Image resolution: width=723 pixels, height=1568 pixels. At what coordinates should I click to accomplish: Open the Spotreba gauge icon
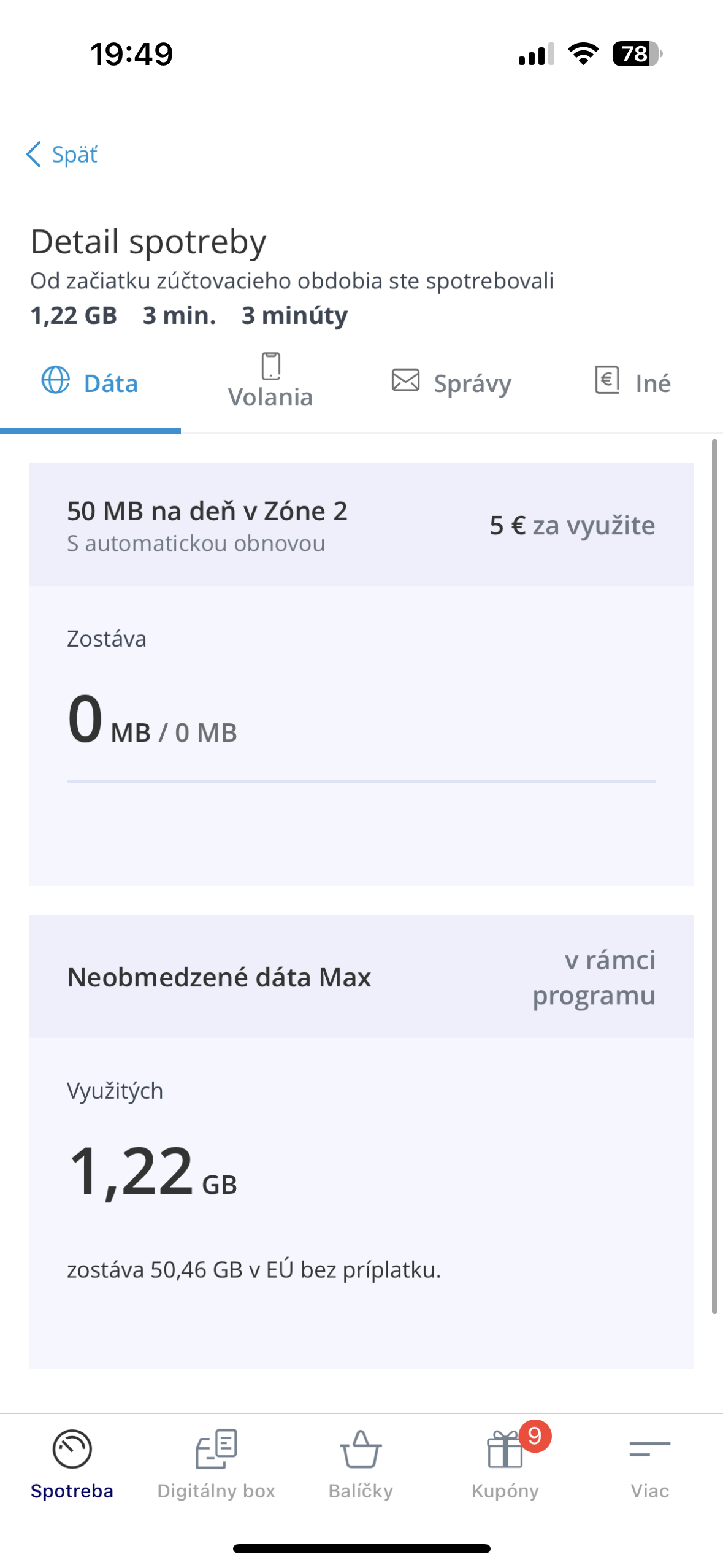(72, 1448)
